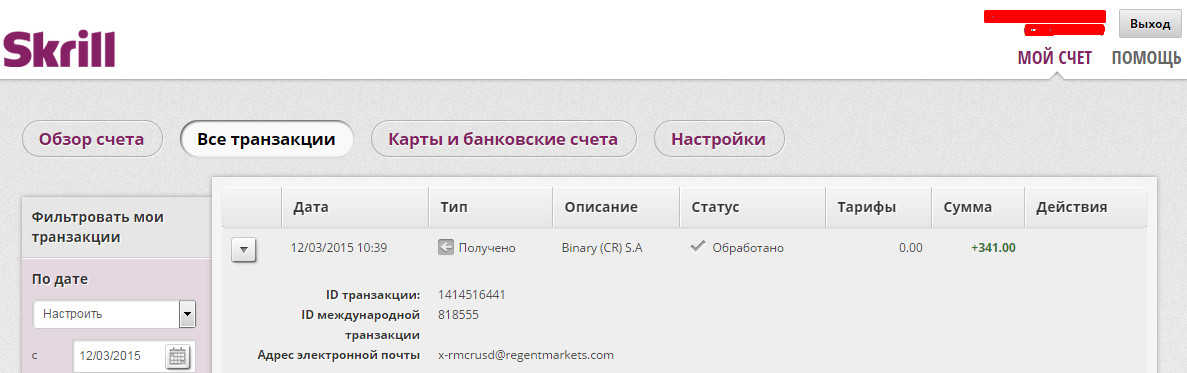Open ПОМОЩЬ menu item
Screen dimensions: 1187x373
(x=1146, y=58)
